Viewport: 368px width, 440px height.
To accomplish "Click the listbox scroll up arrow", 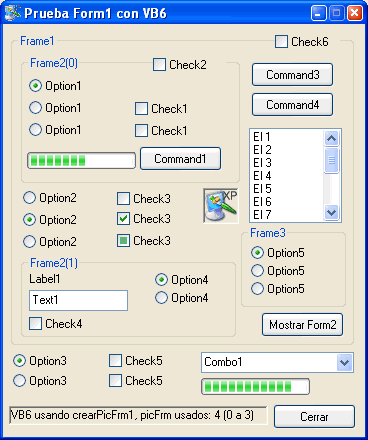I will (x=331, y=138).
